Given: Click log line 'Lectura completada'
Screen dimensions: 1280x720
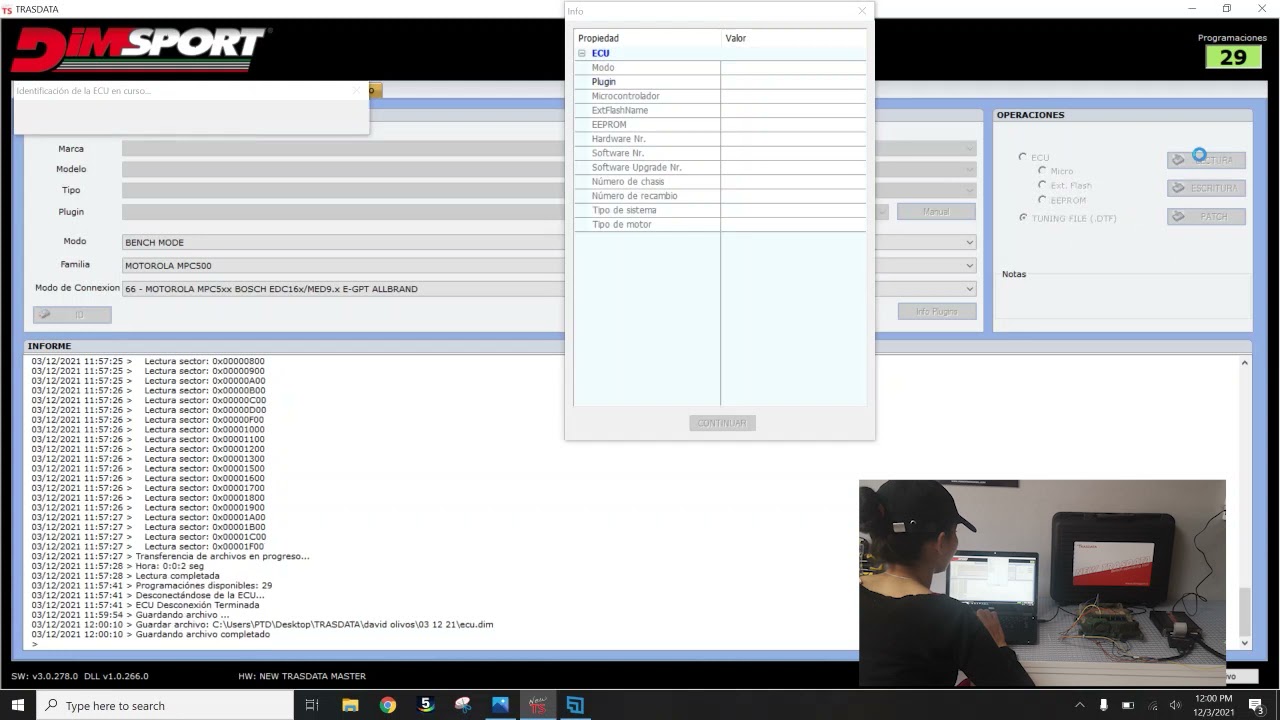Looking at the screenshot, I should 179,576.
